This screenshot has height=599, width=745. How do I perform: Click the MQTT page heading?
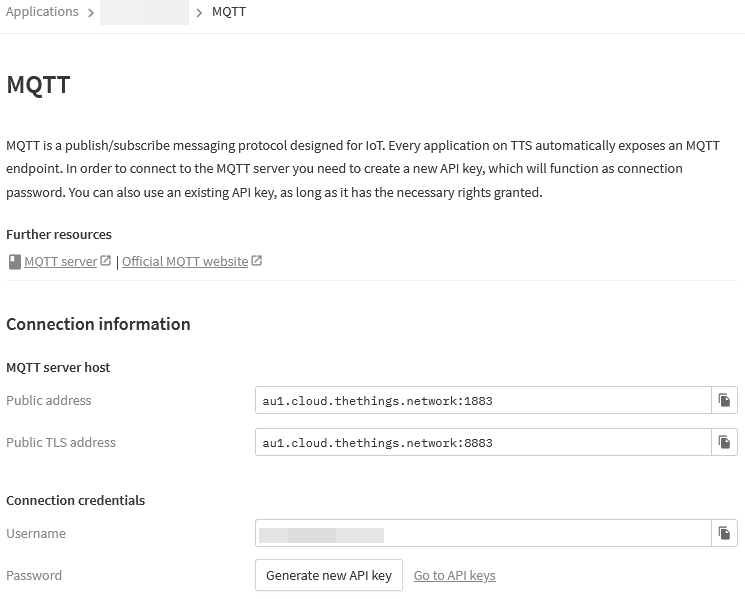pyautogui.click(x=38, y=85)
